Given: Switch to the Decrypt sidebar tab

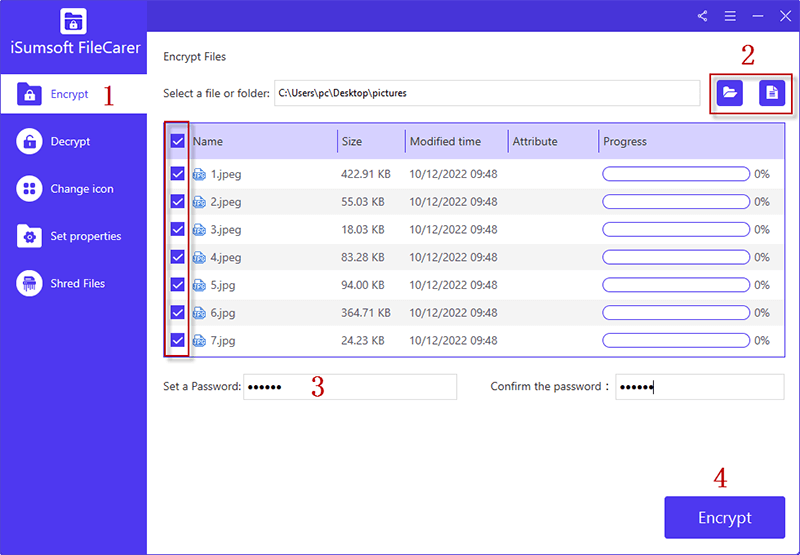Looking at the screenshot, I should pyautogui.click(x=73, y=141).
